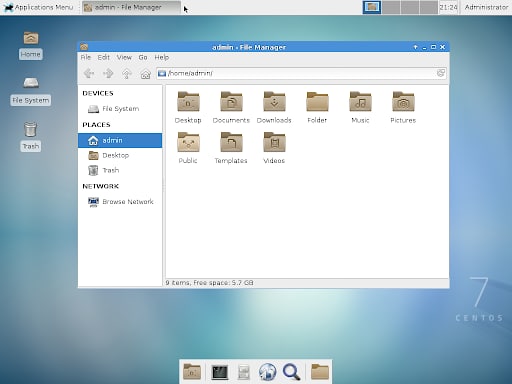Click the File Manager window menu icon
The image size is (512, 384).
click(x=84, y=47)
